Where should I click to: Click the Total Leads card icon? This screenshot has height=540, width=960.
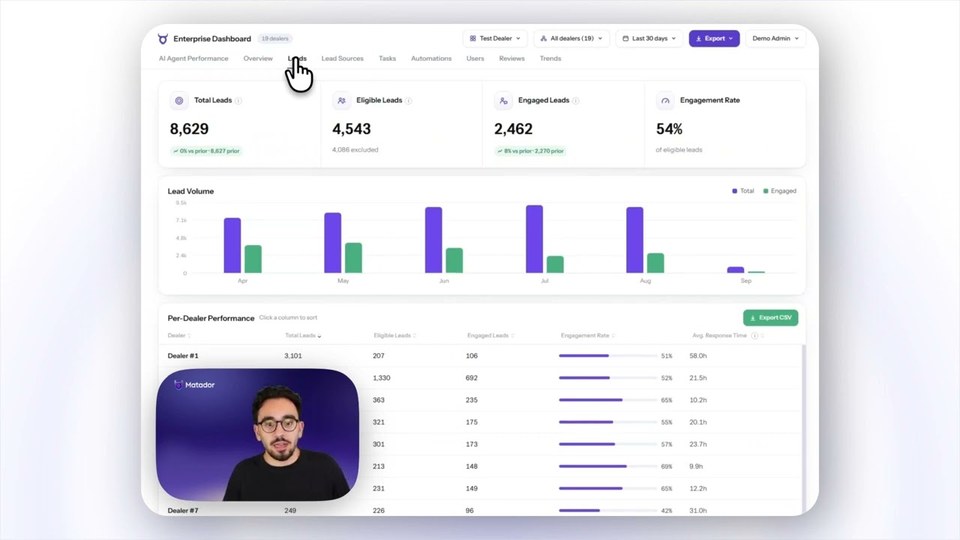[x=179, y=100]
